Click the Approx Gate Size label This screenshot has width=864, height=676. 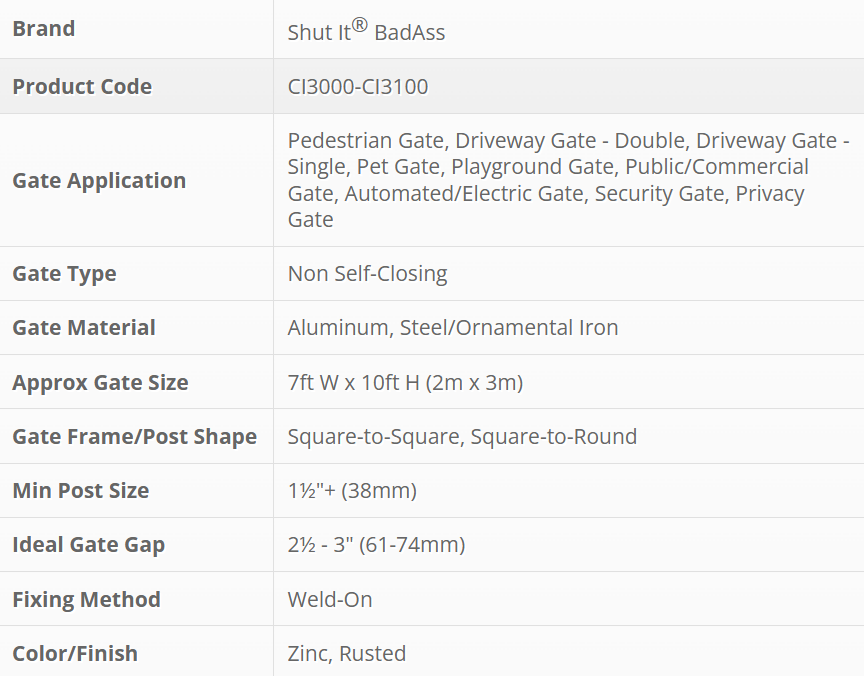click(100, 383)
